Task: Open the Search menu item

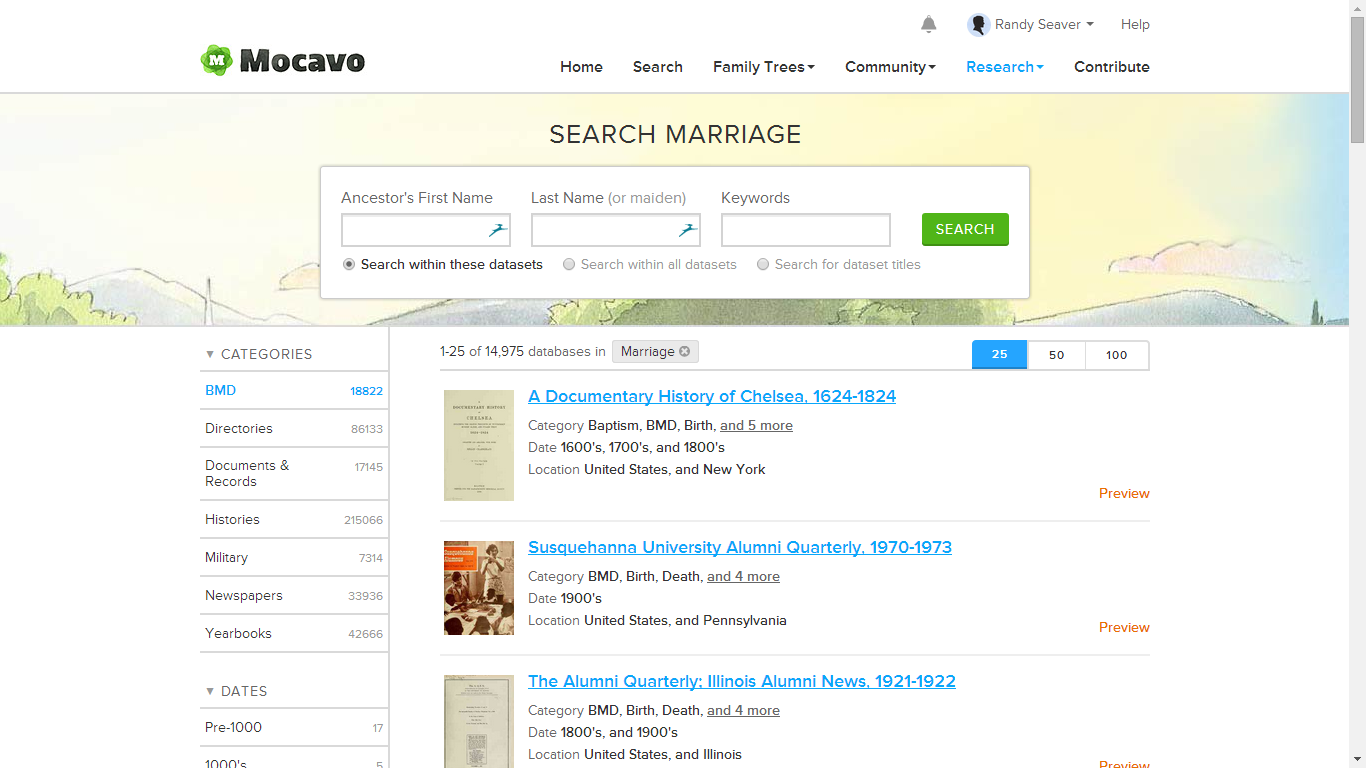Action: [658, 67]
